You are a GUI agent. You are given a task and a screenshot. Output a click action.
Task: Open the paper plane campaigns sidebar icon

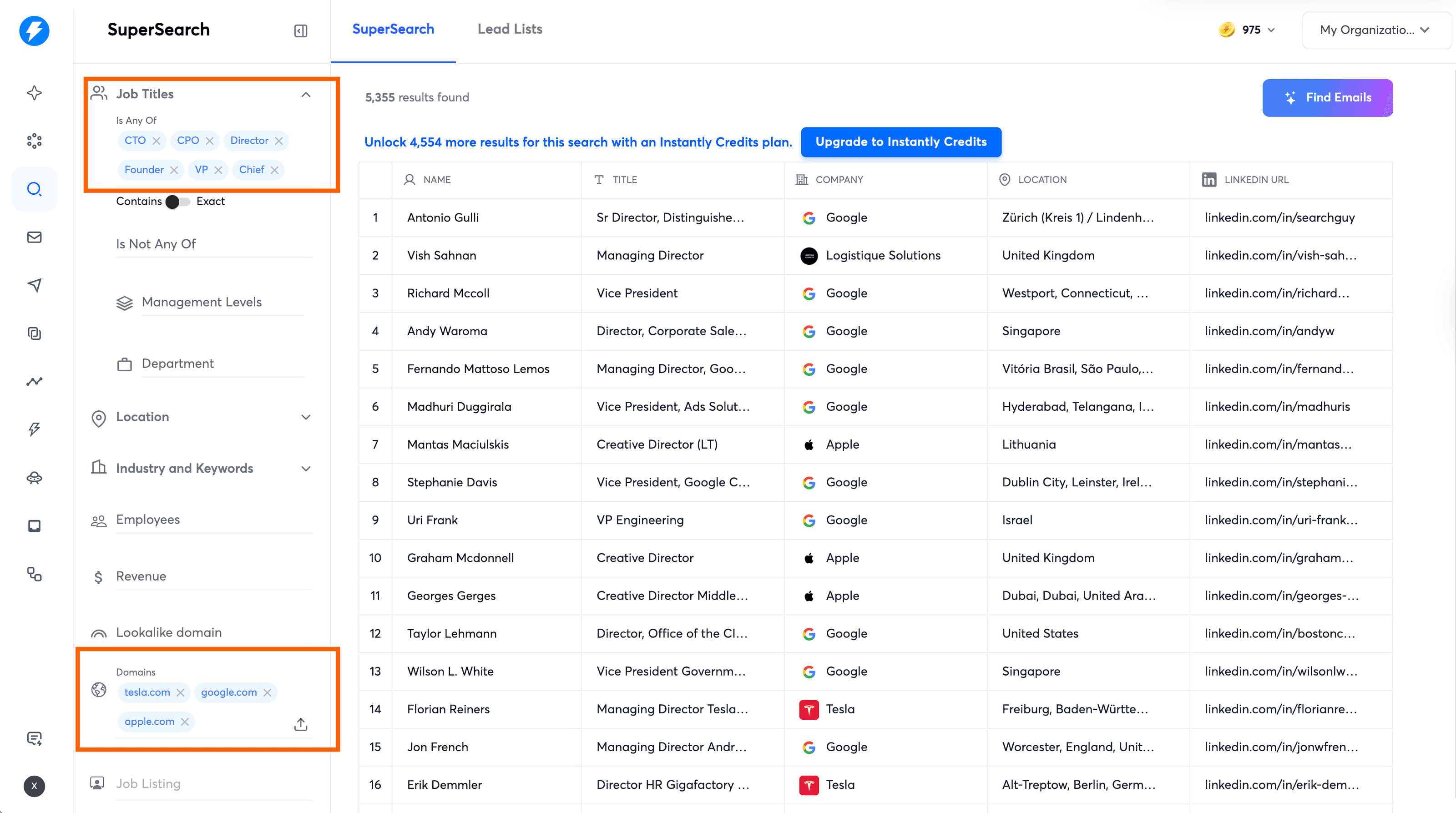(x=35, y=285)
